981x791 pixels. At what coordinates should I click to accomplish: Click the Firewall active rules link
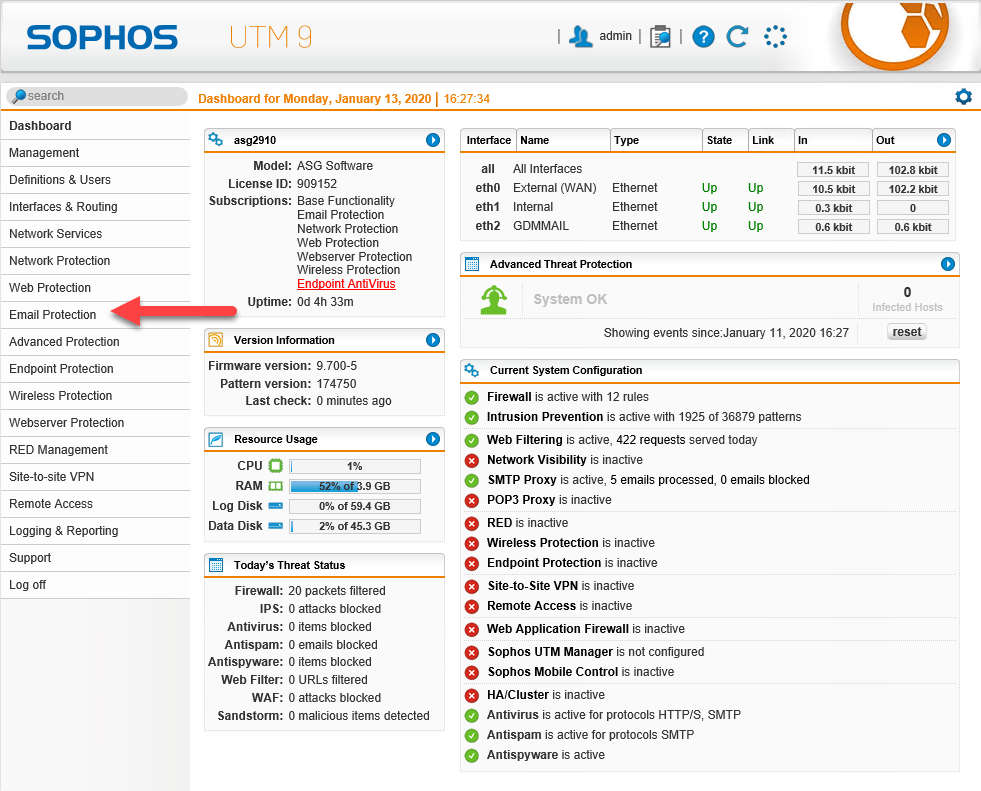pyautogui.click(x=509, y=397)
